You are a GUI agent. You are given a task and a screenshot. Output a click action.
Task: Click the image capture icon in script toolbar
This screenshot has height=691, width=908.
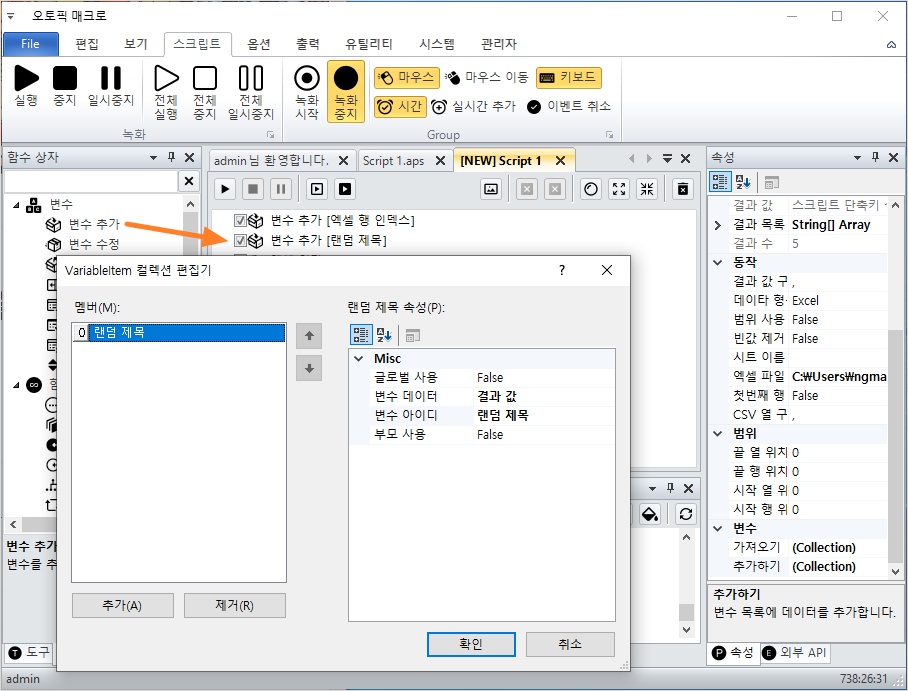tap(491, 189)
